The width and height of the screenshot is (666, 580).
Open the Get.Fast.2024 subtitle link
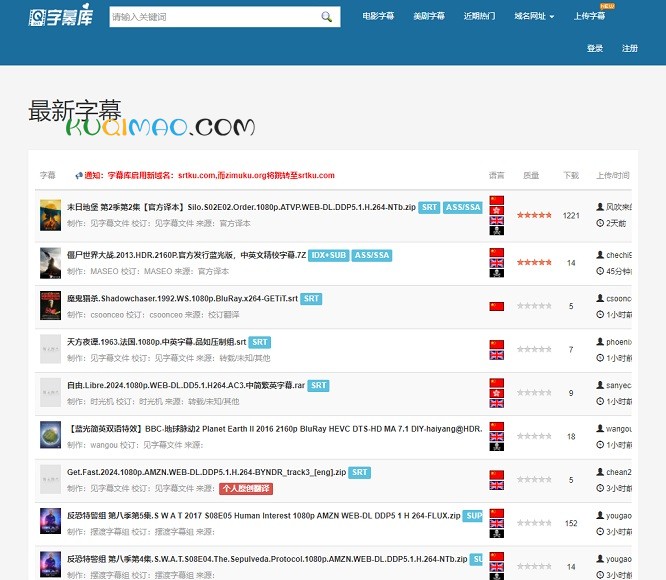[206, 472]
